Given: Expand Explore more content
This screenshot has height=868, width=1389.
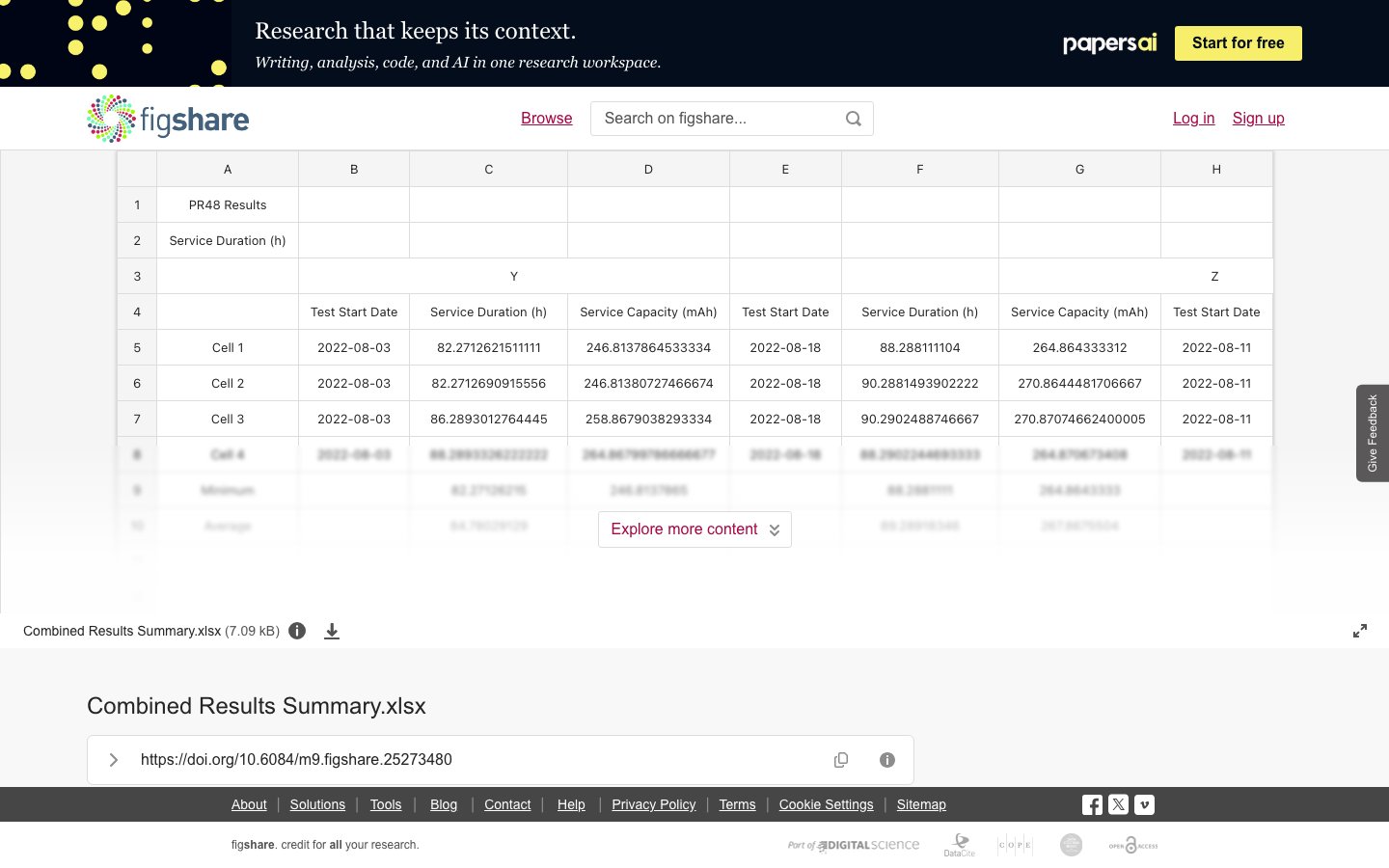Looking at the screenshot, I should (694, 529).
